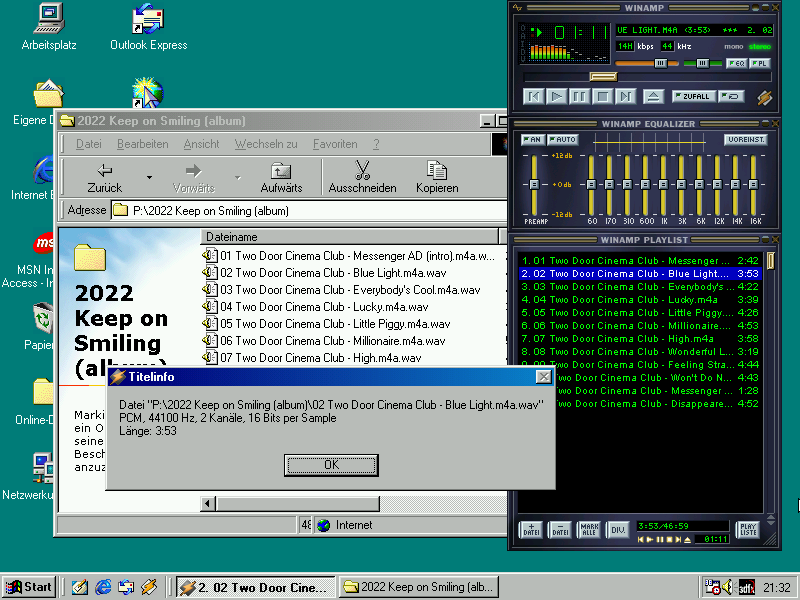This screenshot has height=600, width=800.
Task: Click Aufwärts up-folder button
Action: [281, 178]
